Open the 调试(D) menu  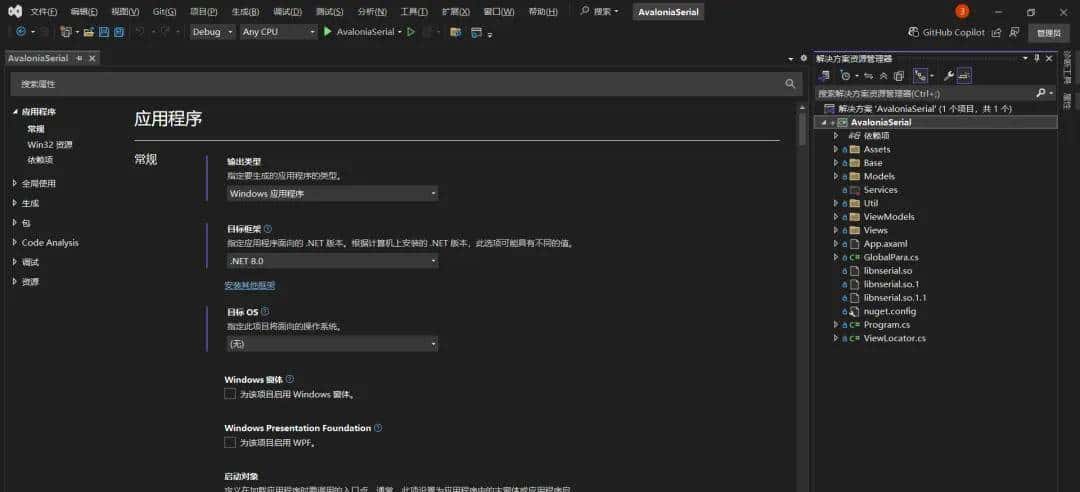(x=287, y=12)
